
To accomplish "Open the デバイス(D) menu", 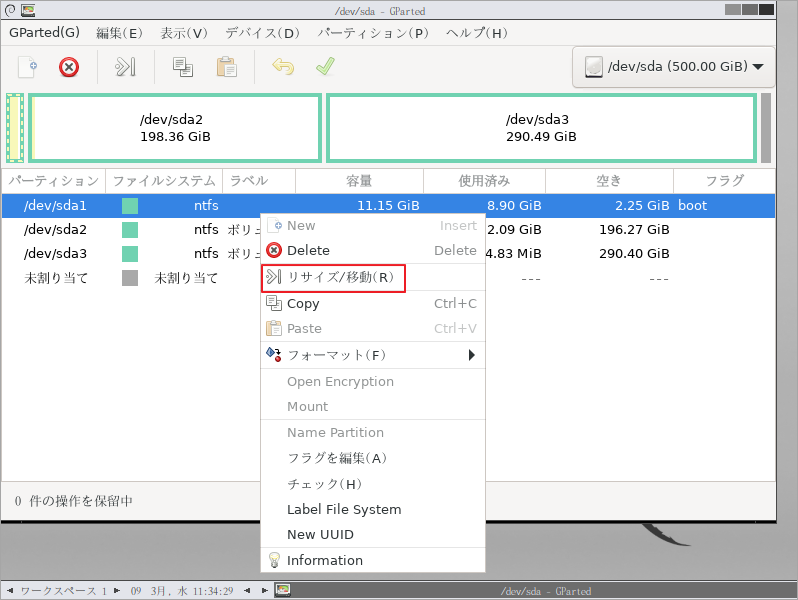I will click(x=262, y=33).
